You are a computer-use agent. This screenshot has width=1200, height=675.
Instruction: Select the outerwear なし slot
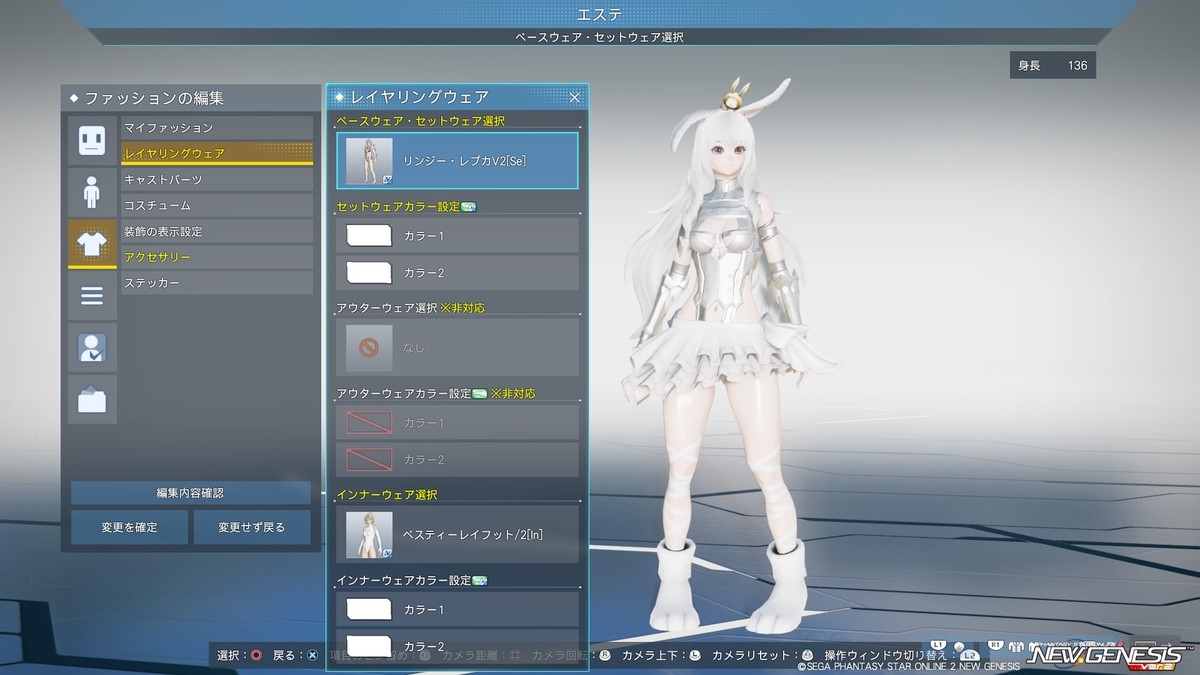(457, 347)
